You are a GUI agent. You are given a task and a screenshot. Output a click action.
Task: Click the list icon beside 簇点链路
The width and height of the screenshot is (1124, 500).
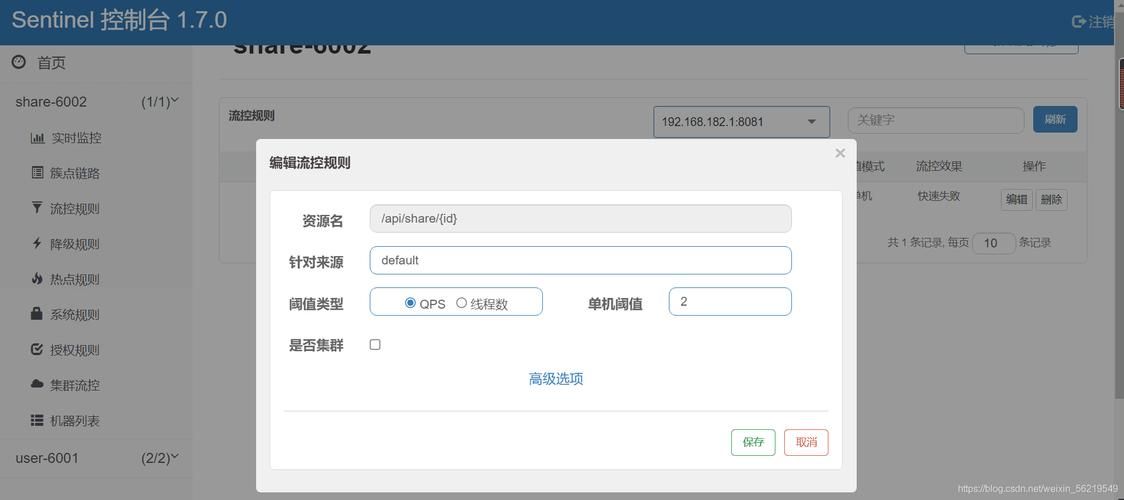click(37, 173)
